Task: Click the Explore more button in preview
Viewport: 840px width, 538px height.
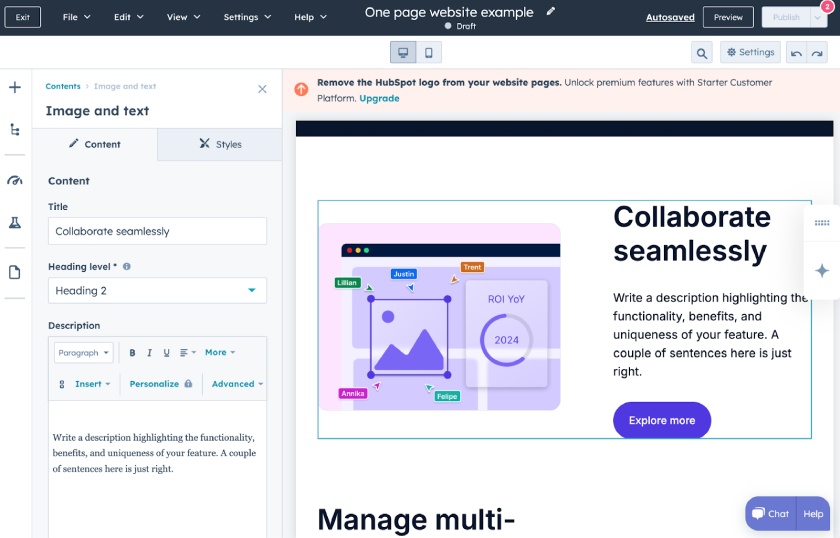Action: 662,421
